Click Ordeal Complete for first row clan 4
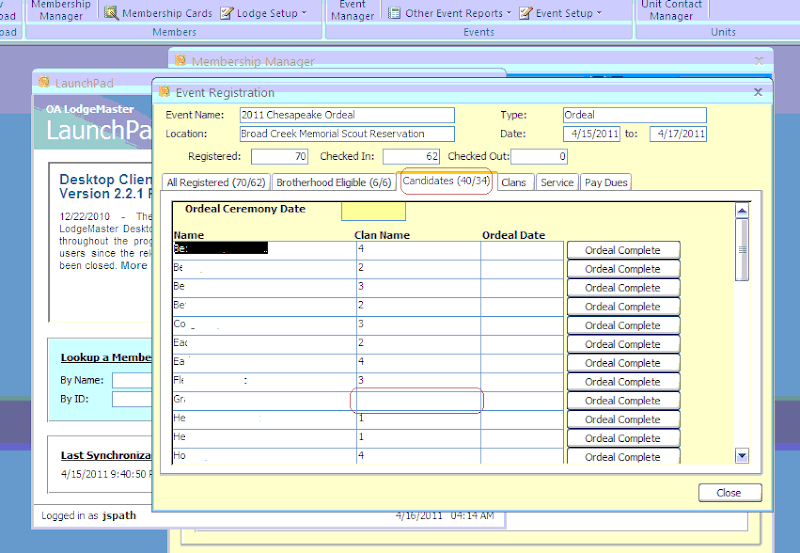Viewport: 800px width, 553px height. [623, 250]
